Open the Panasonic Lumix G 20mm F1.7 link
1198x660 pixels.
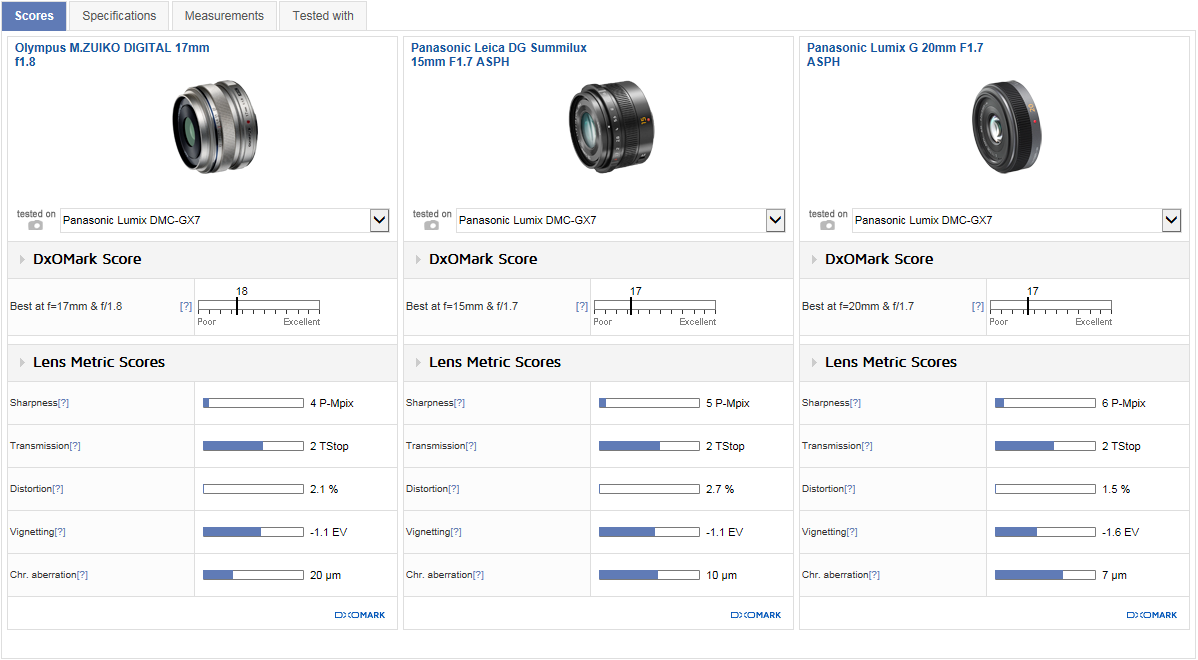(x=895, y=54)
